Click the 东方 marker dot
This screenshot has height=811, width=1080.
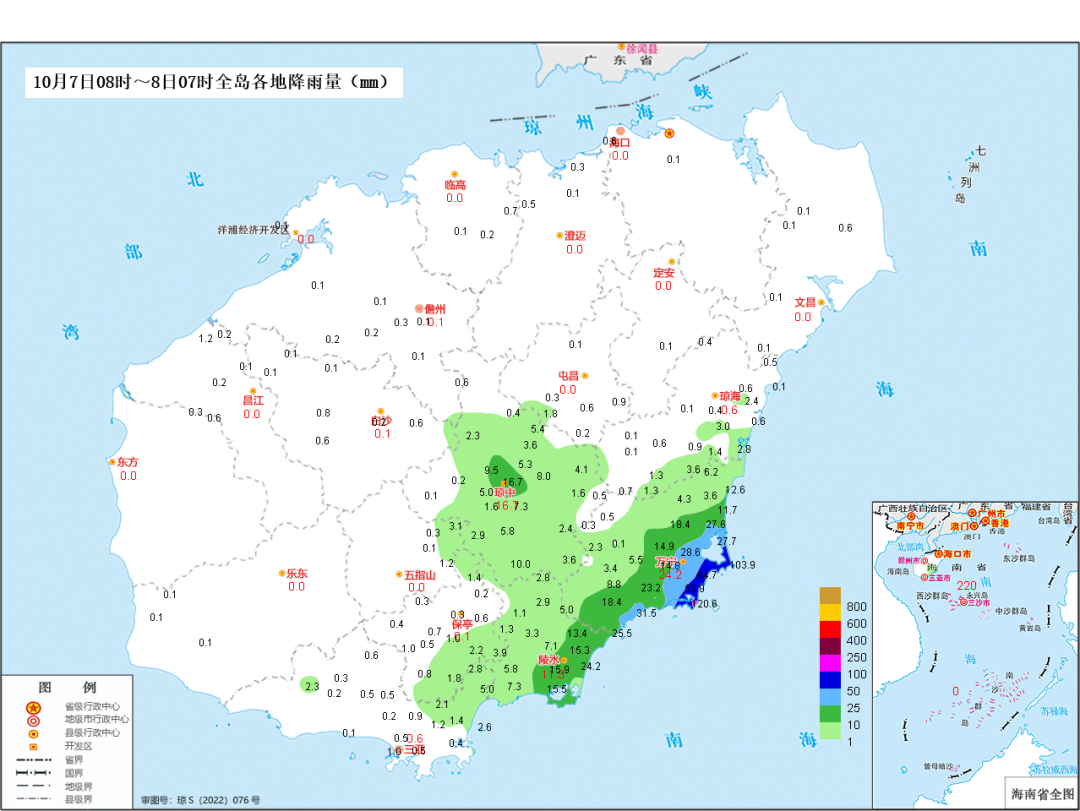click(x=112, y=462)
